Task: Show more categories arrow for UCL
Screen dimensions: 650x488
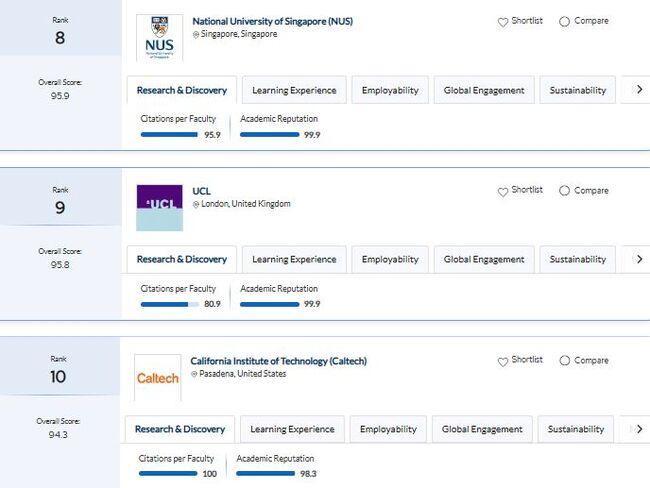Action: pyautogui.click(x=638, y=259)
